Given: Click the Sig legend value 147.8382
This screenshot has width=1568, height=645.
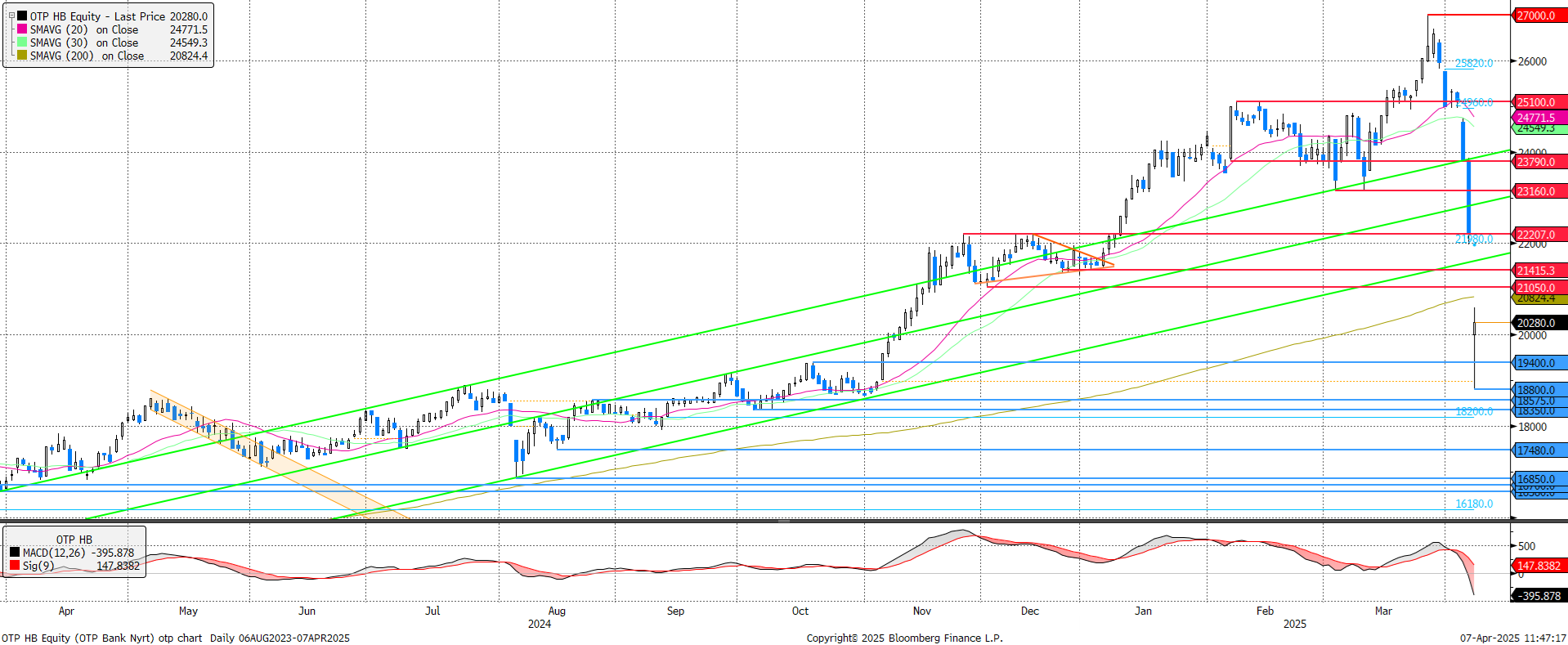Looking at the screenshot, I should (118, 566).
